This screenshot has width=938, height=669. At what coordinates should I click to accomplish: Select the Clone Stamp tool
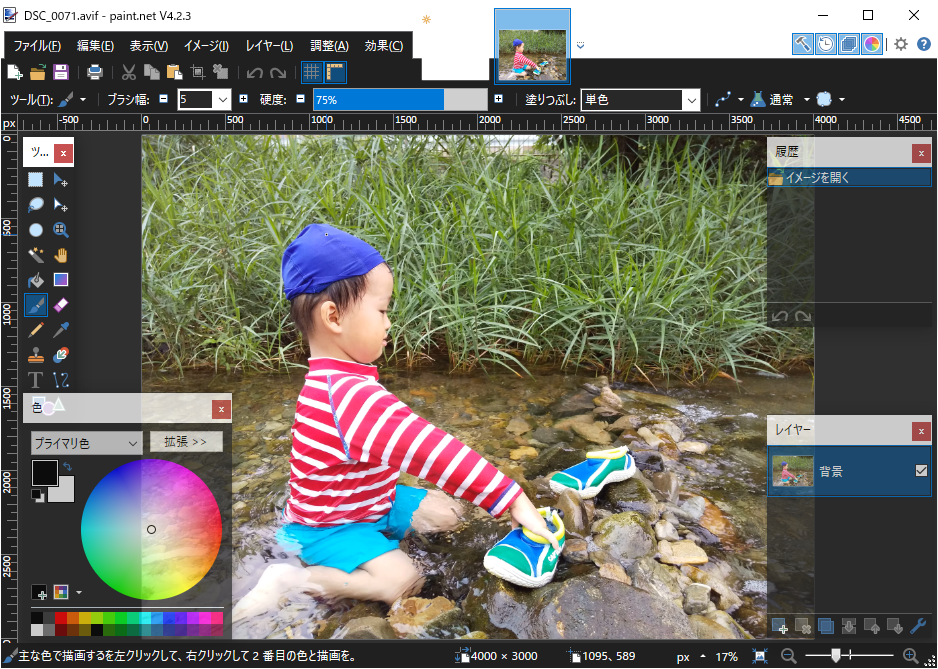[36, 354]
